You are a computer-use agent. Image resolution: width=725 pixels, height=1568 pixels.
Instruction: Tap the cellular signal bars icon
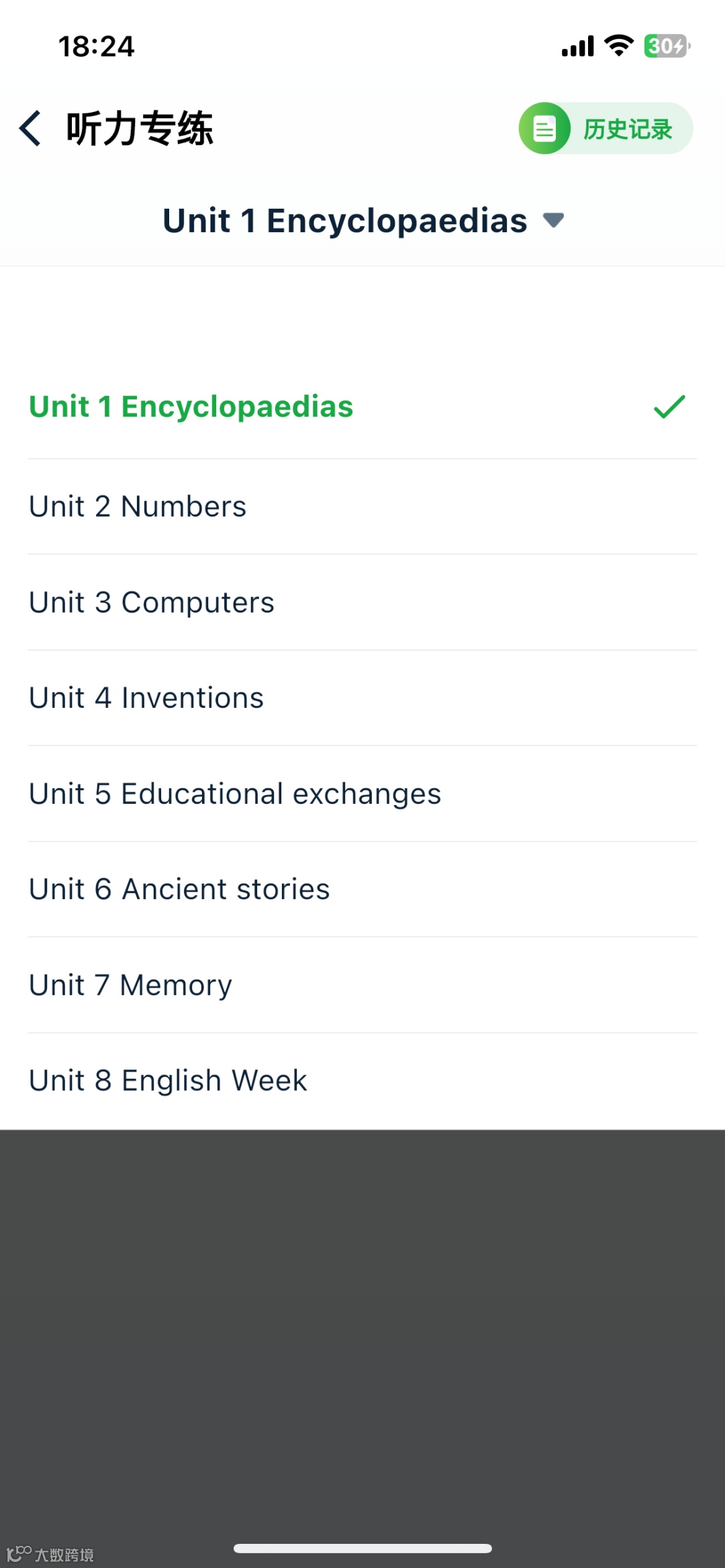tap(577, 46)
